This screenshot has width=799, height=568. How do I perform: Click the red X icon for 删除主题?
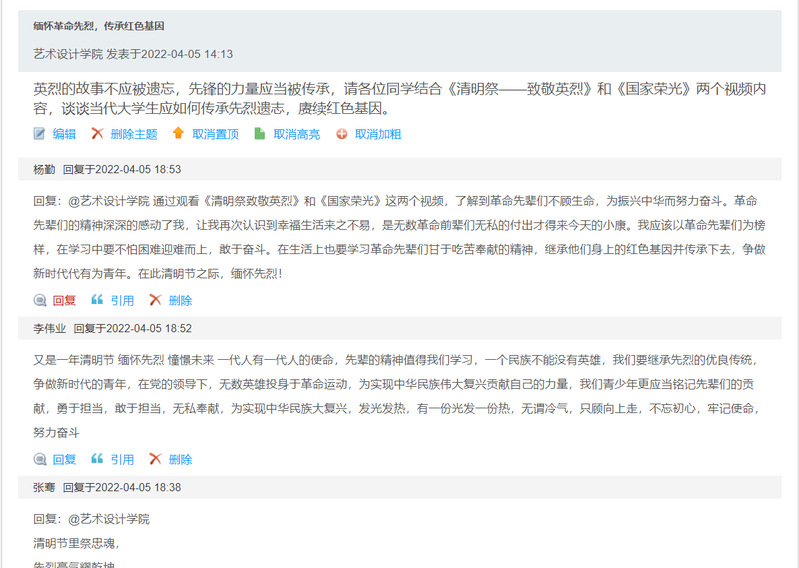click(x=97, y=134)
